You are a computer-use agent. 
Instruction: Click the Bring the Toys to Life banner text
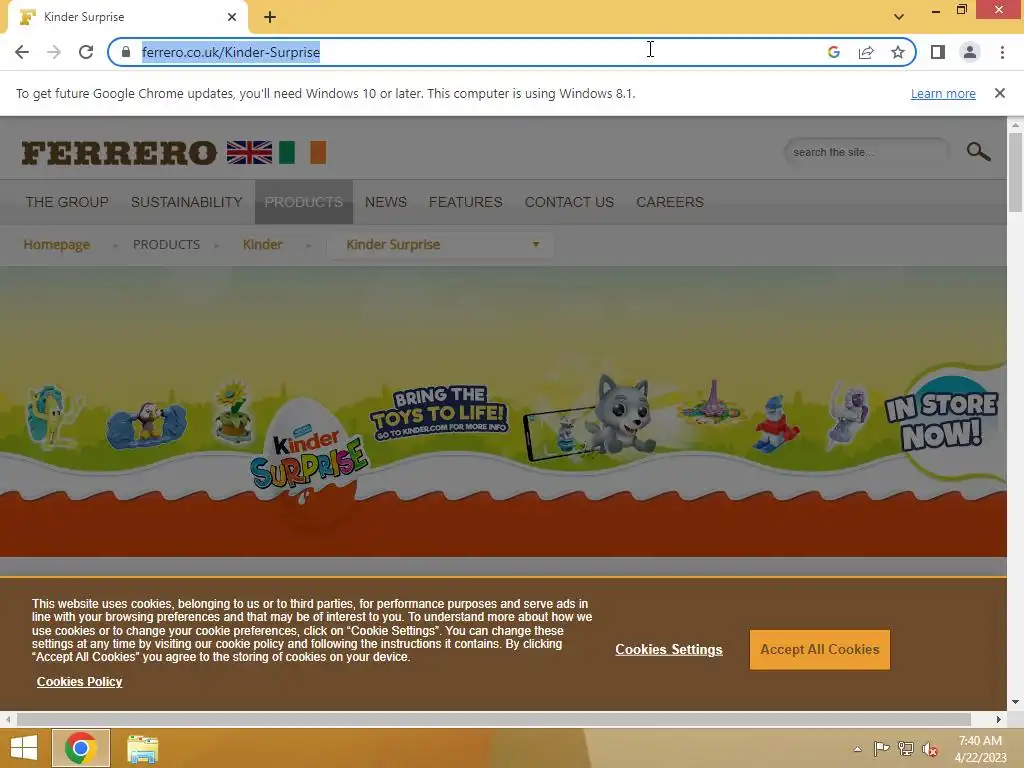(439, 415)
